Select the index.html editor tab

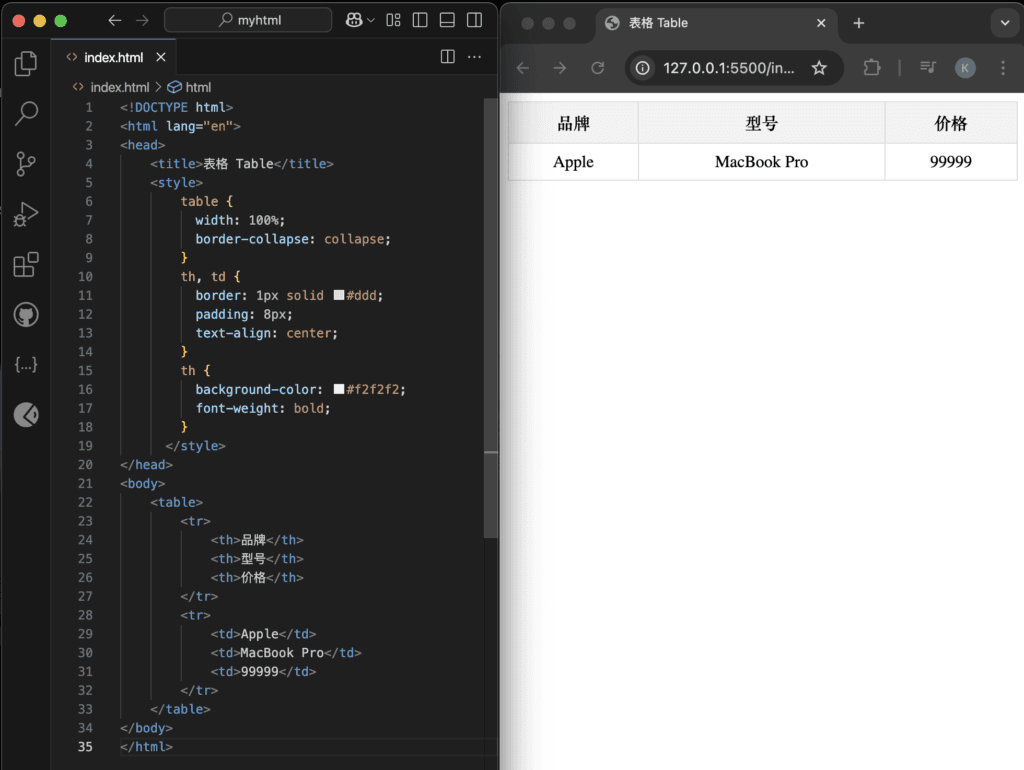tap(114, 57)
